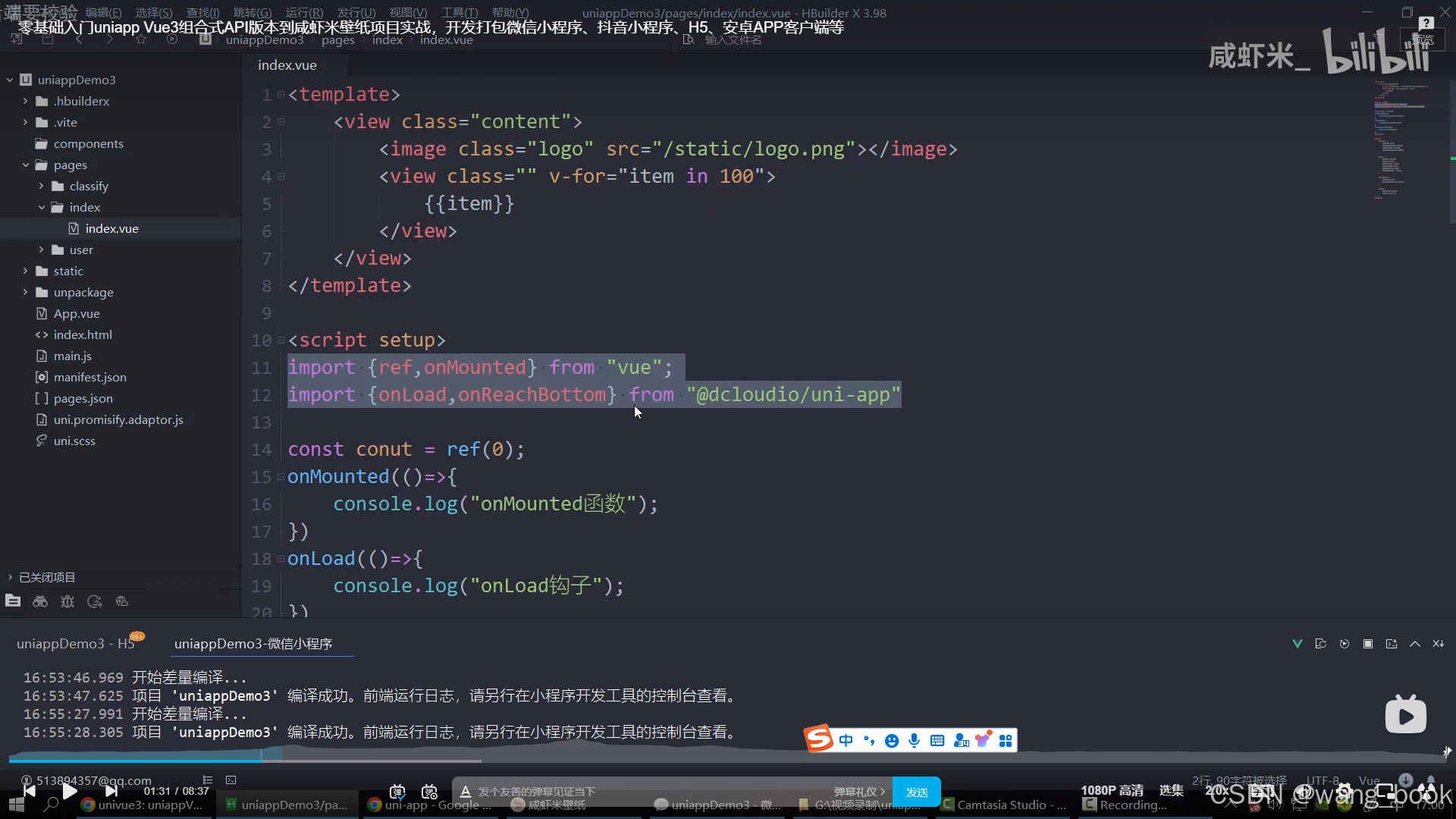Click the playback play button in taskbar
Screen dimensions: 1456x819
click(69, 790)
